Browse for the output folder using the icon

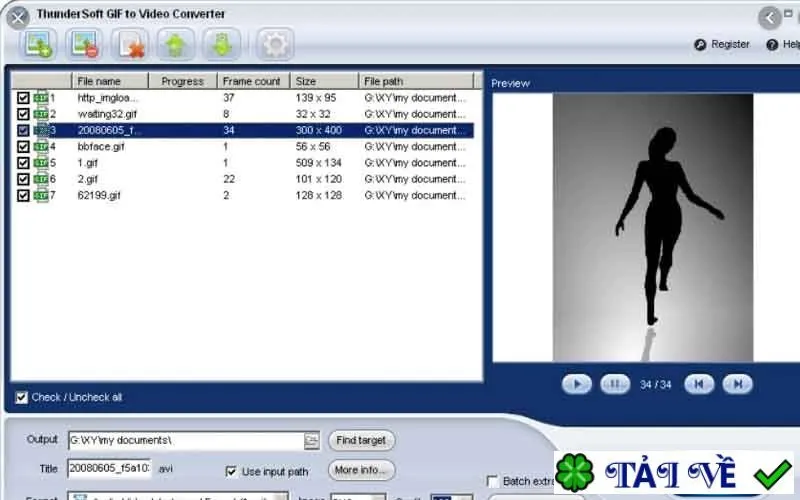point(311,441)
